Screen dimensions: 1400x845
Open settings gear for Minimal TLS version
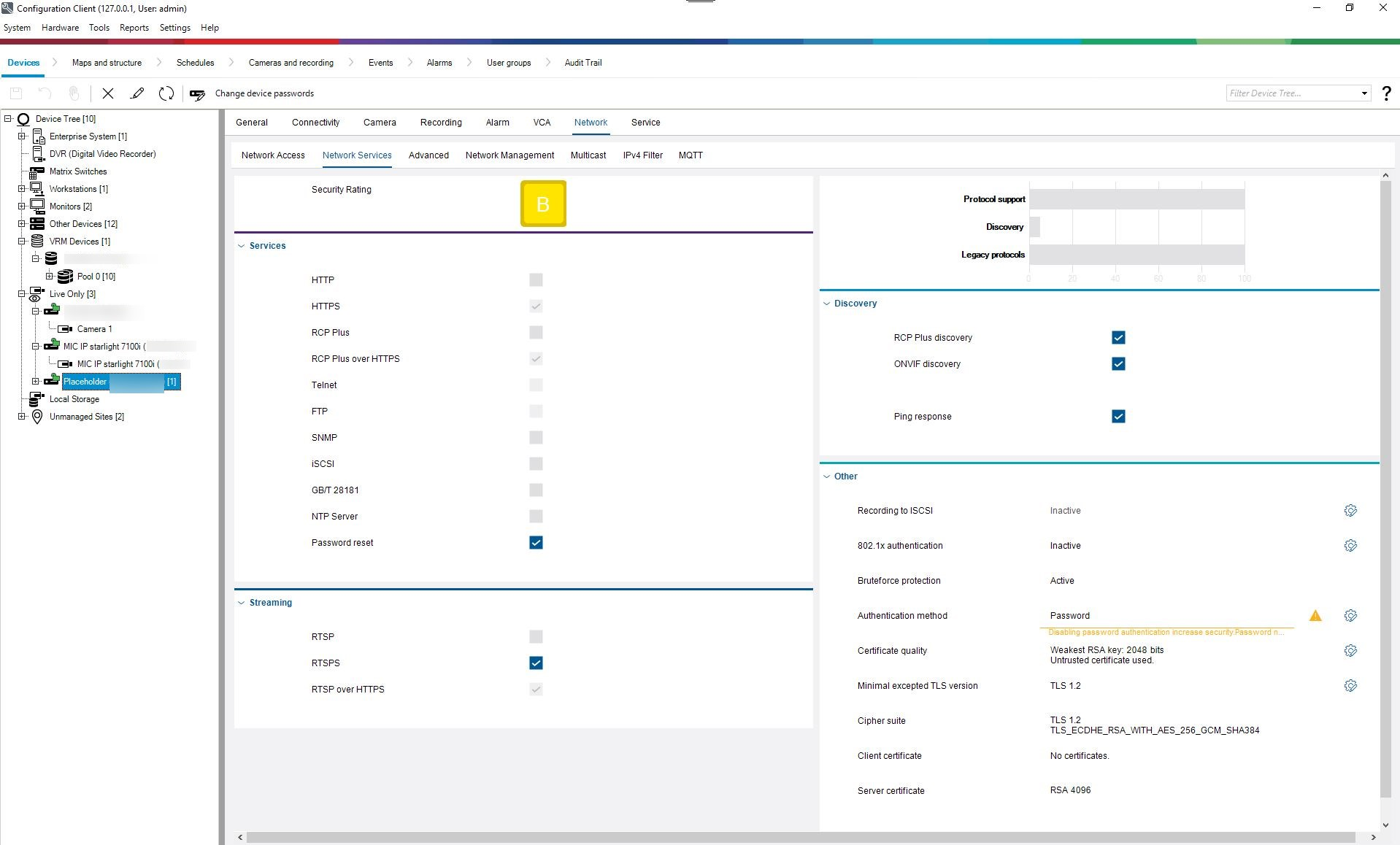[x=1350, y=686]
